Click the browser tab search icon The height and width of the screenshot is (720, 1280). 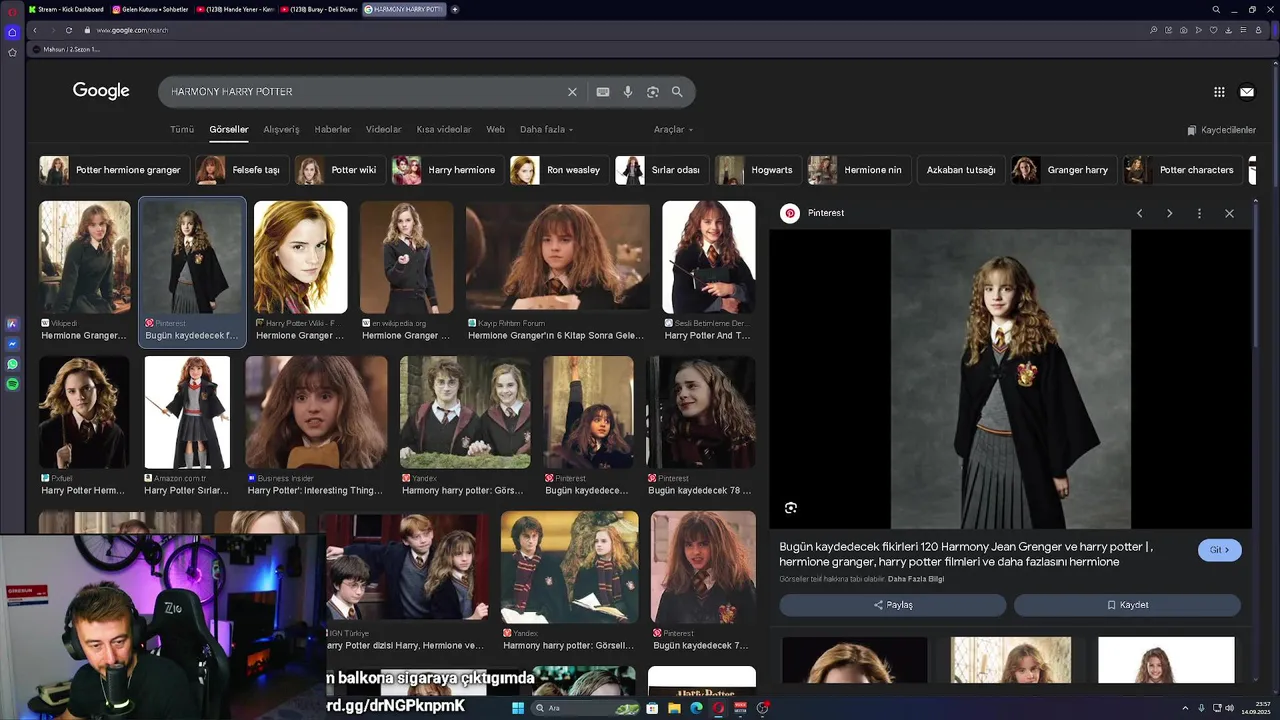(x=1216, y=9)
